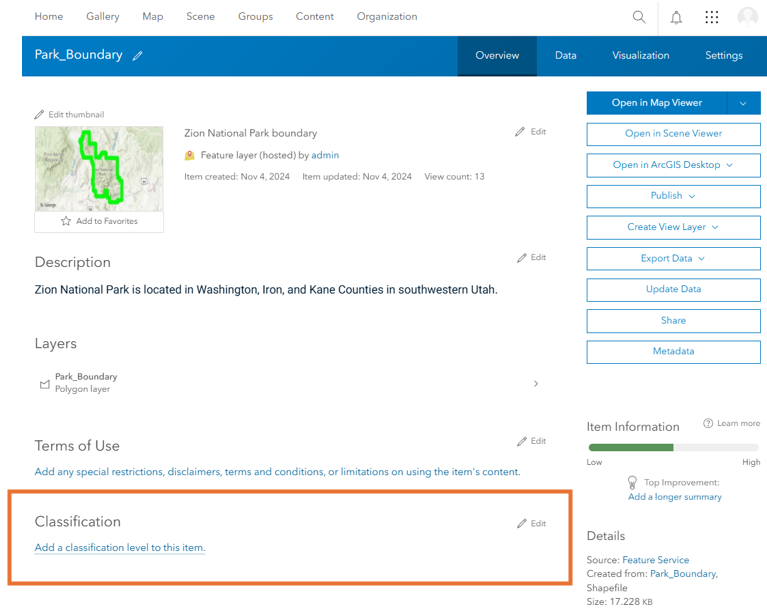Screen dimensions: 767x614
Task: Switch to the Data tab
Action: [565, 56]
